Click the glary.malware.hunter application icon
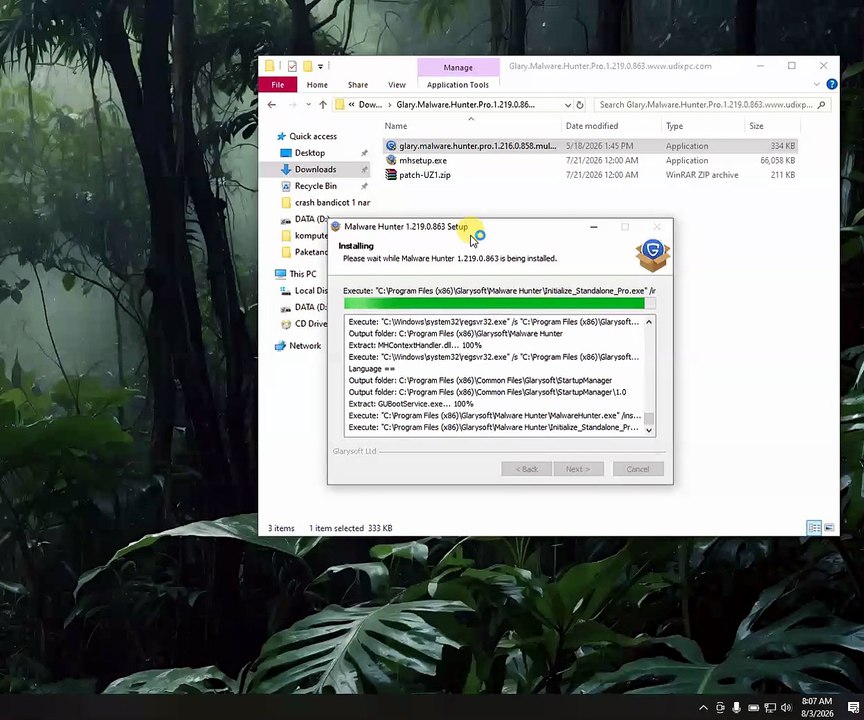This screenshot has height=720, width=864. click(391, 145)
